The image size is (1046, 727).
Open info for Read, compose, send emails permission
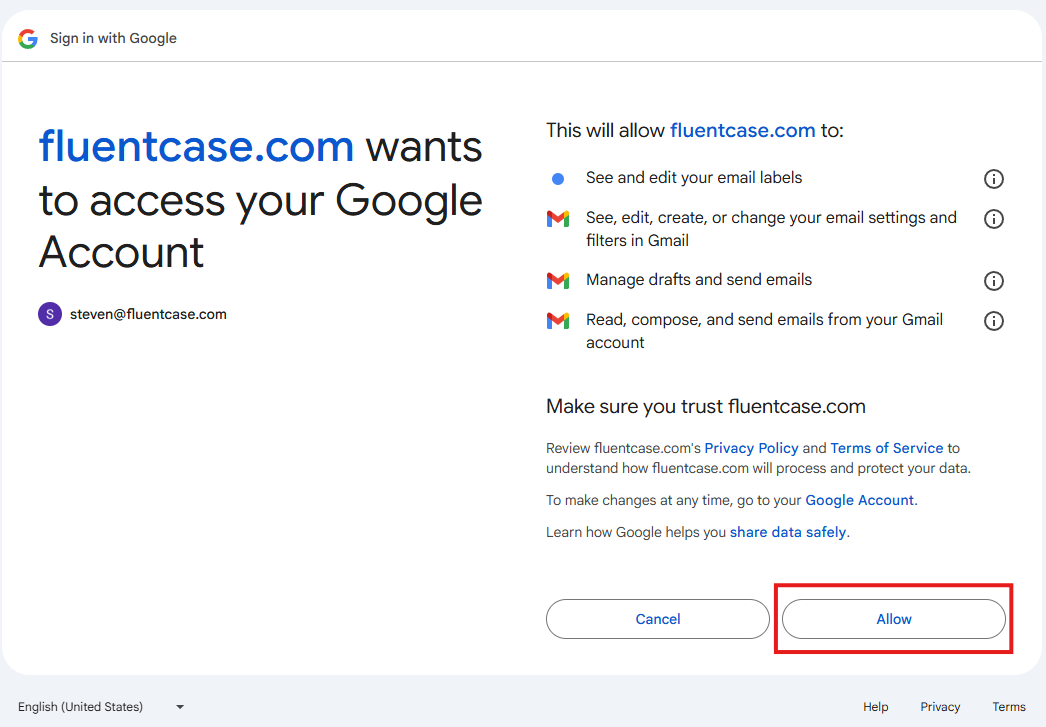coord(993,321)
